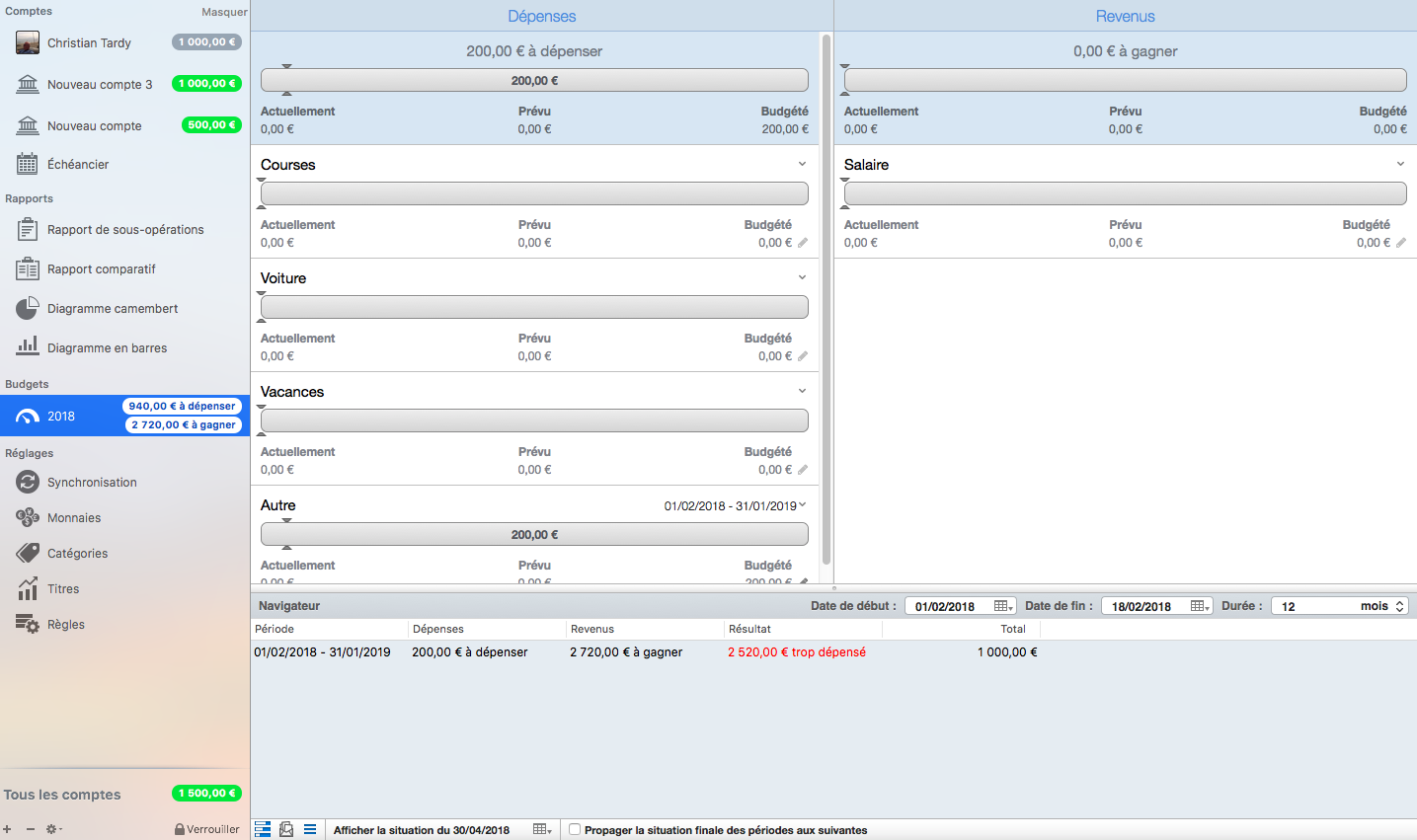Open the Rapport comparatif icon
This screenshot has height=840, width=1417.
tap(28, 268)
